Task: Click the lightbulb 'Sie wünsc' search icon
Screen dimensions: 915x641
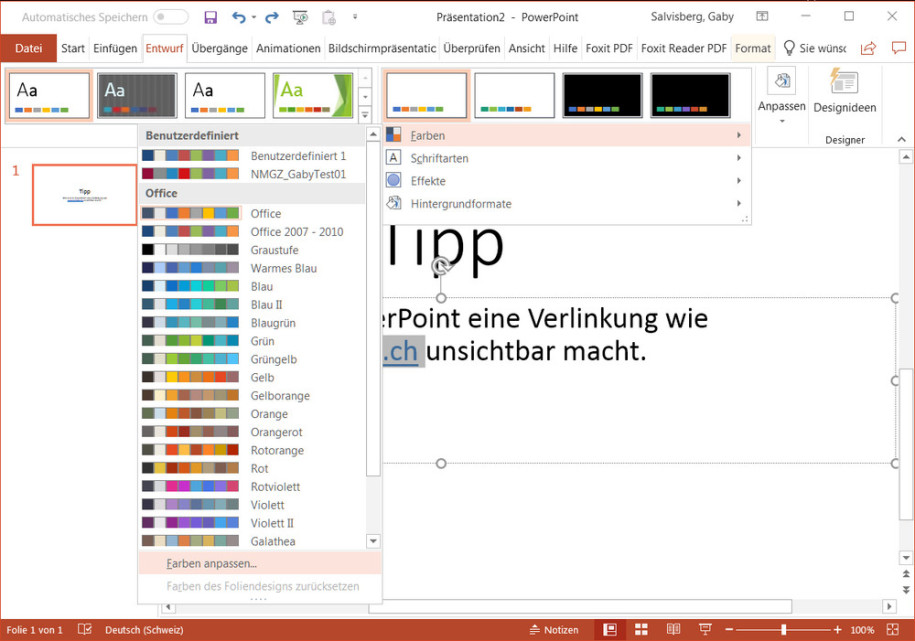Action: (x=789, y=48)
